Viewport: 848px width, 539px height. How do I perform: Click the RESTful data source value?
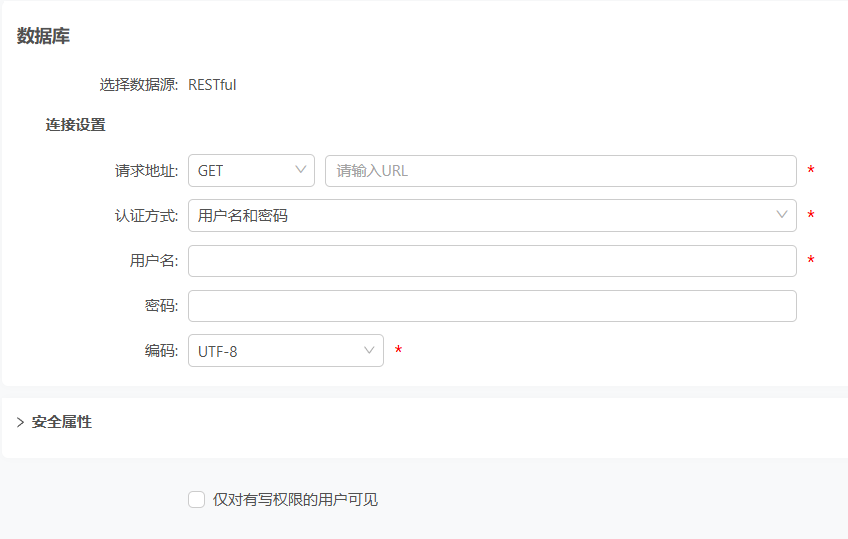click(212, 85)
